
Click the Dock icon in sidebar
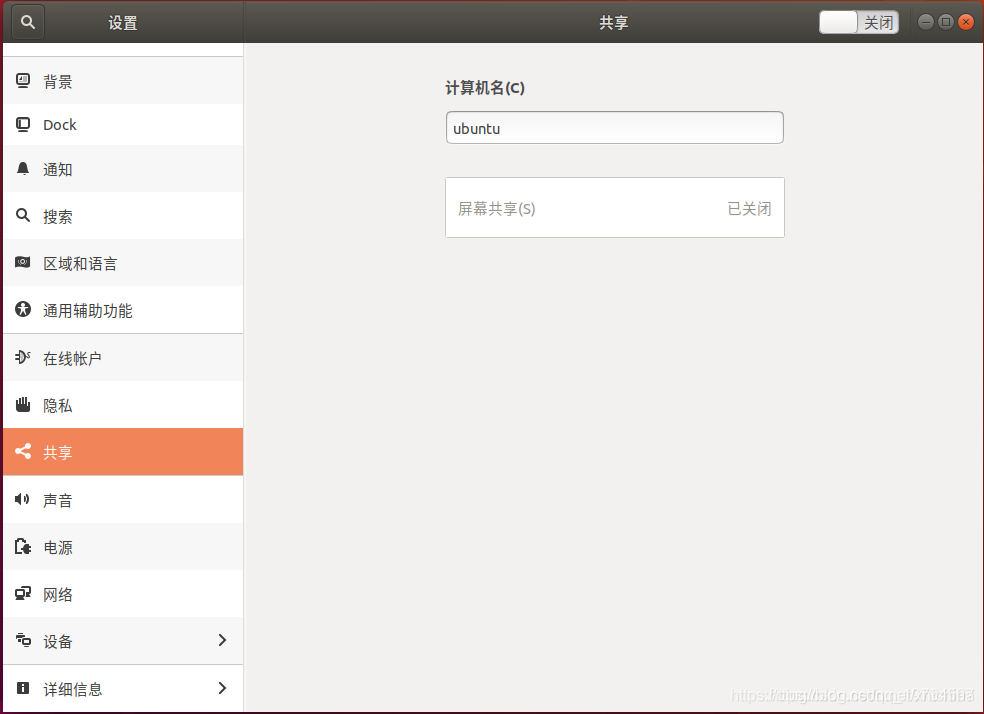[23, 125]
